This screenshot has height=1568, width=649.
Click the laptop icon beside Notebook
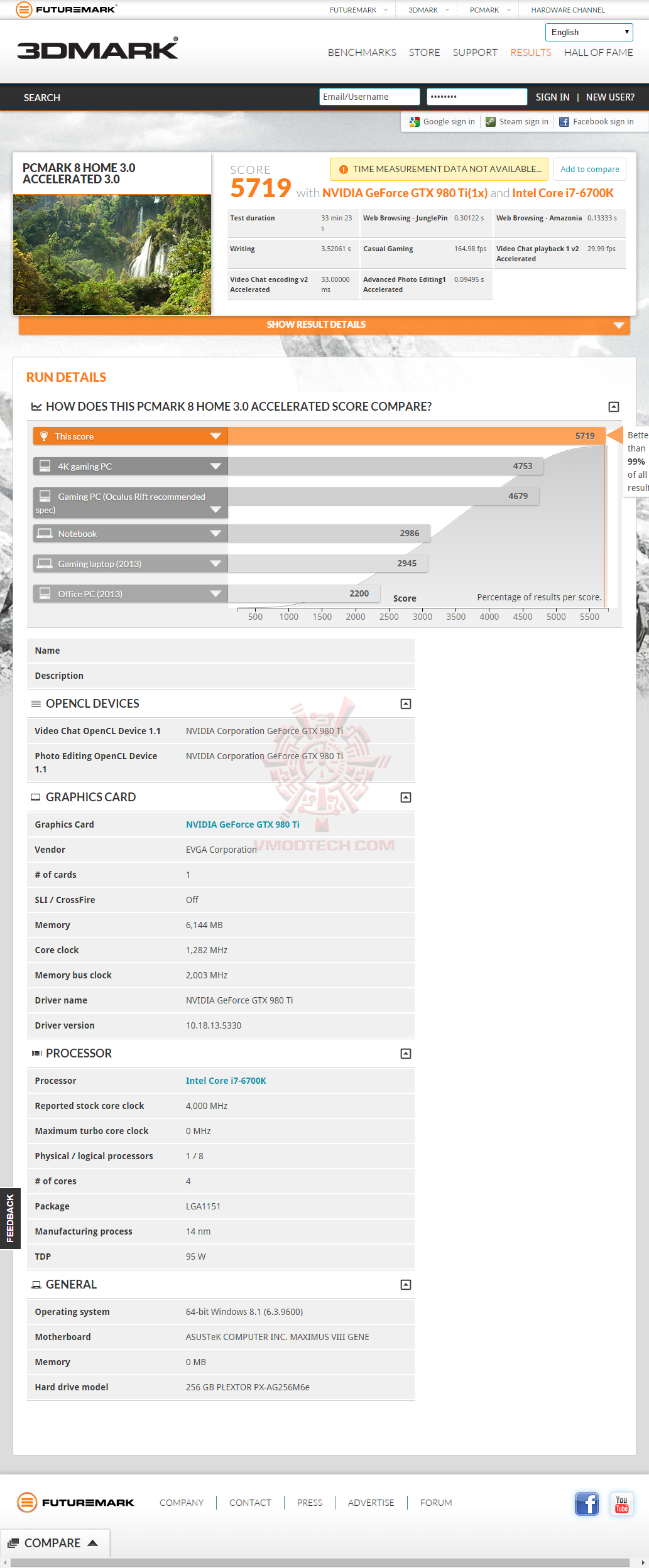[x=45, y=533]
